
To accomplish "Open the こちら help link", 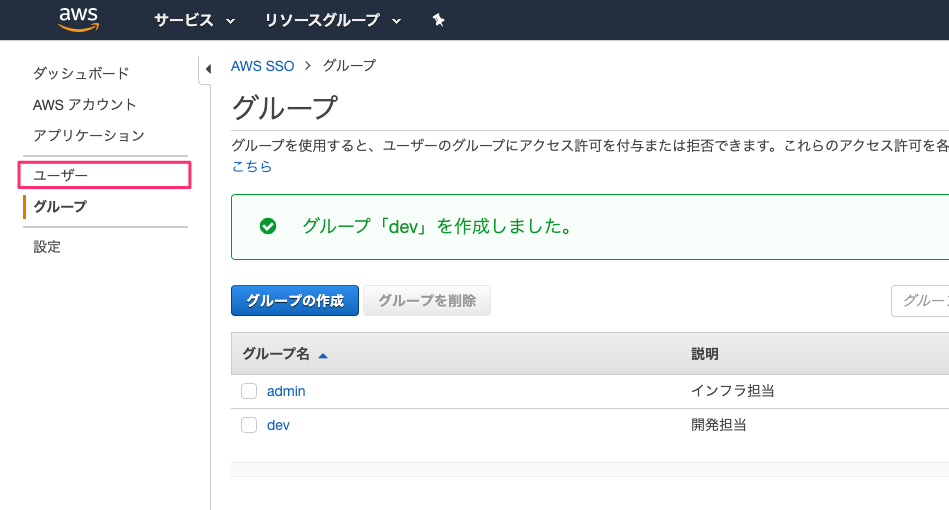I will tap(252, 166).
